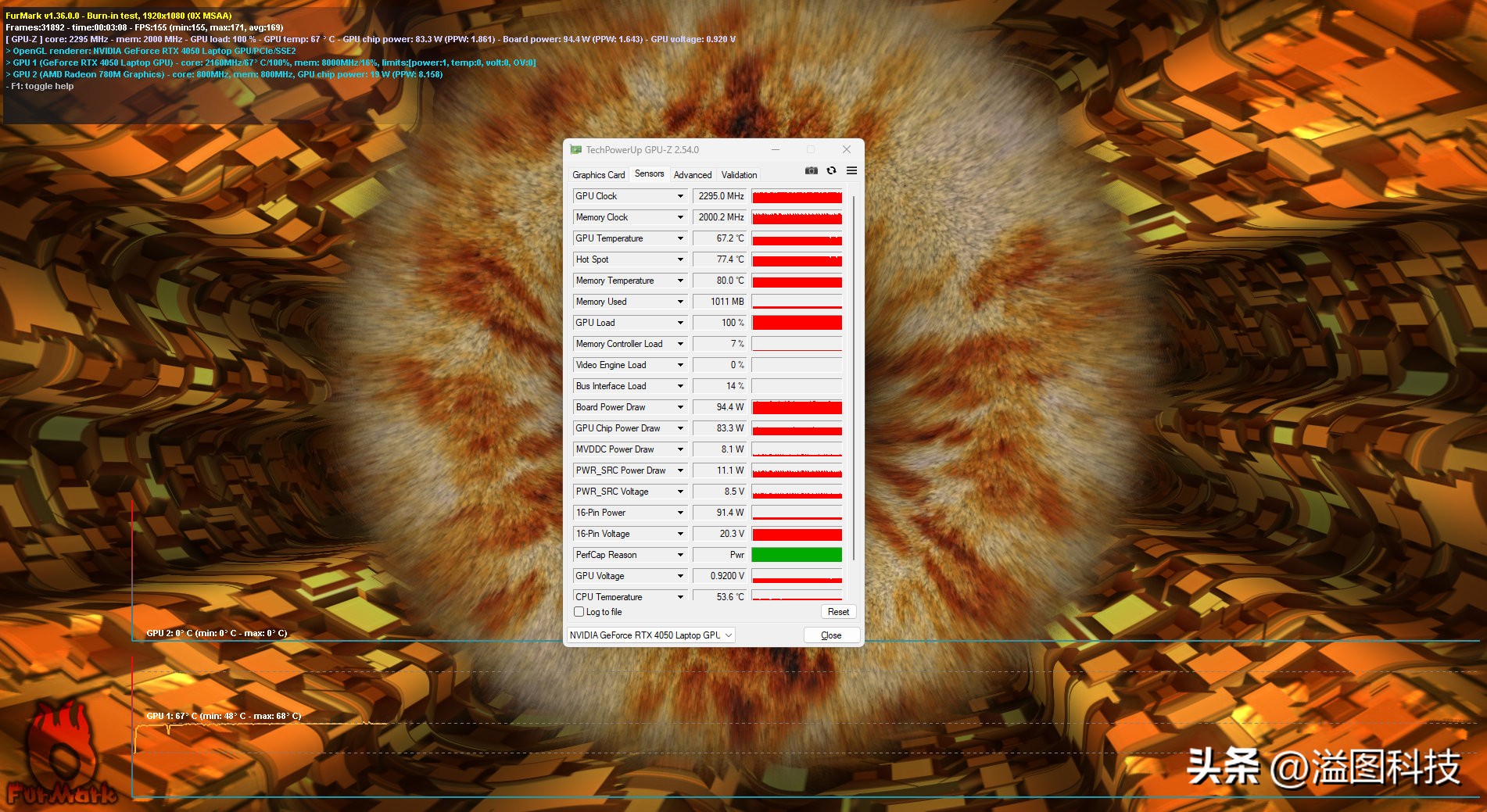Click the green PerfCap Reason bar
The image size is (1487, 812).
797,555
